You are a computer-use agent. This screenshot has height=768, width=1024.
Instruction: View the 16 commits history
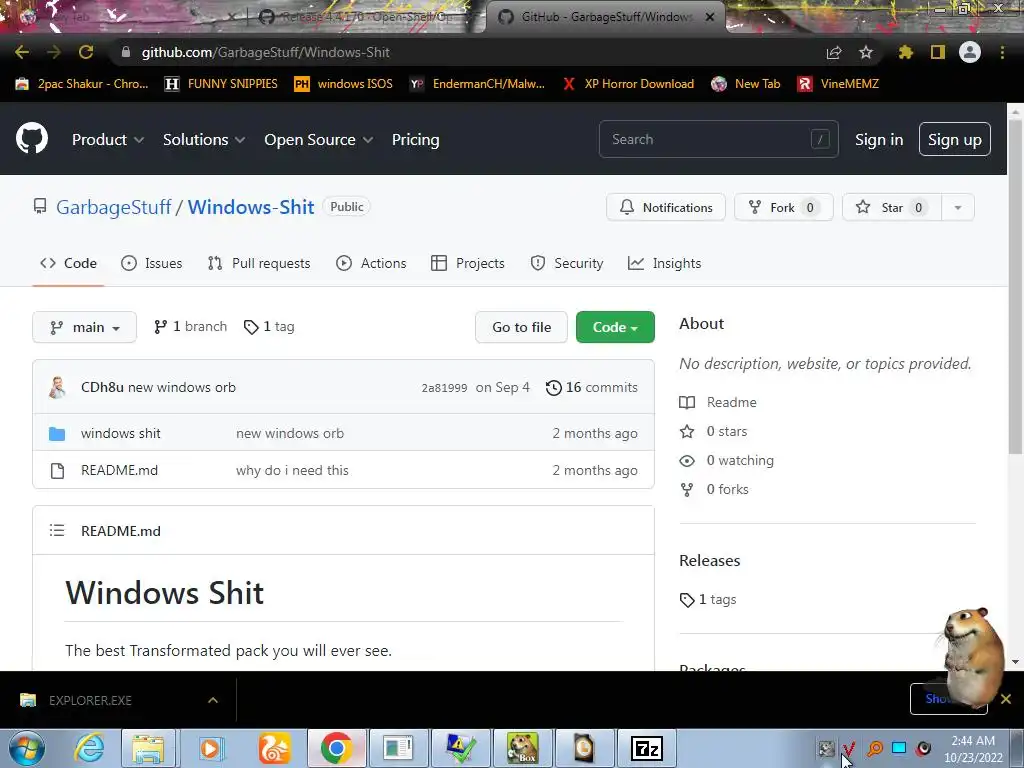pos(592,387)
